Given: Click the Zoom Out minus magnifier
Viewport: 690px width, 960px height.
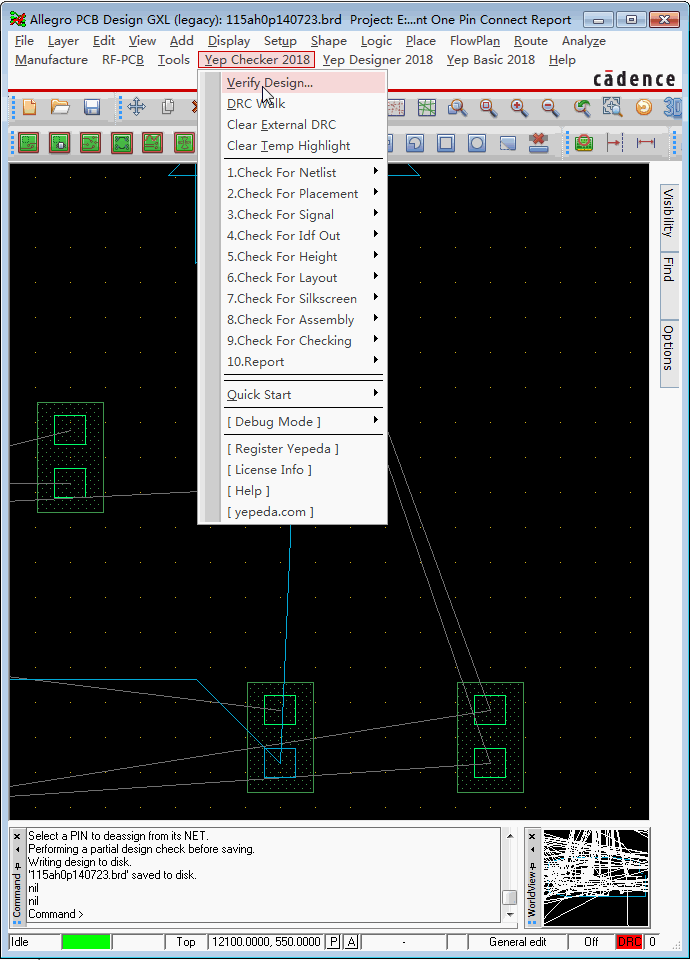Looking at the screenshot, I should [550, 108].
